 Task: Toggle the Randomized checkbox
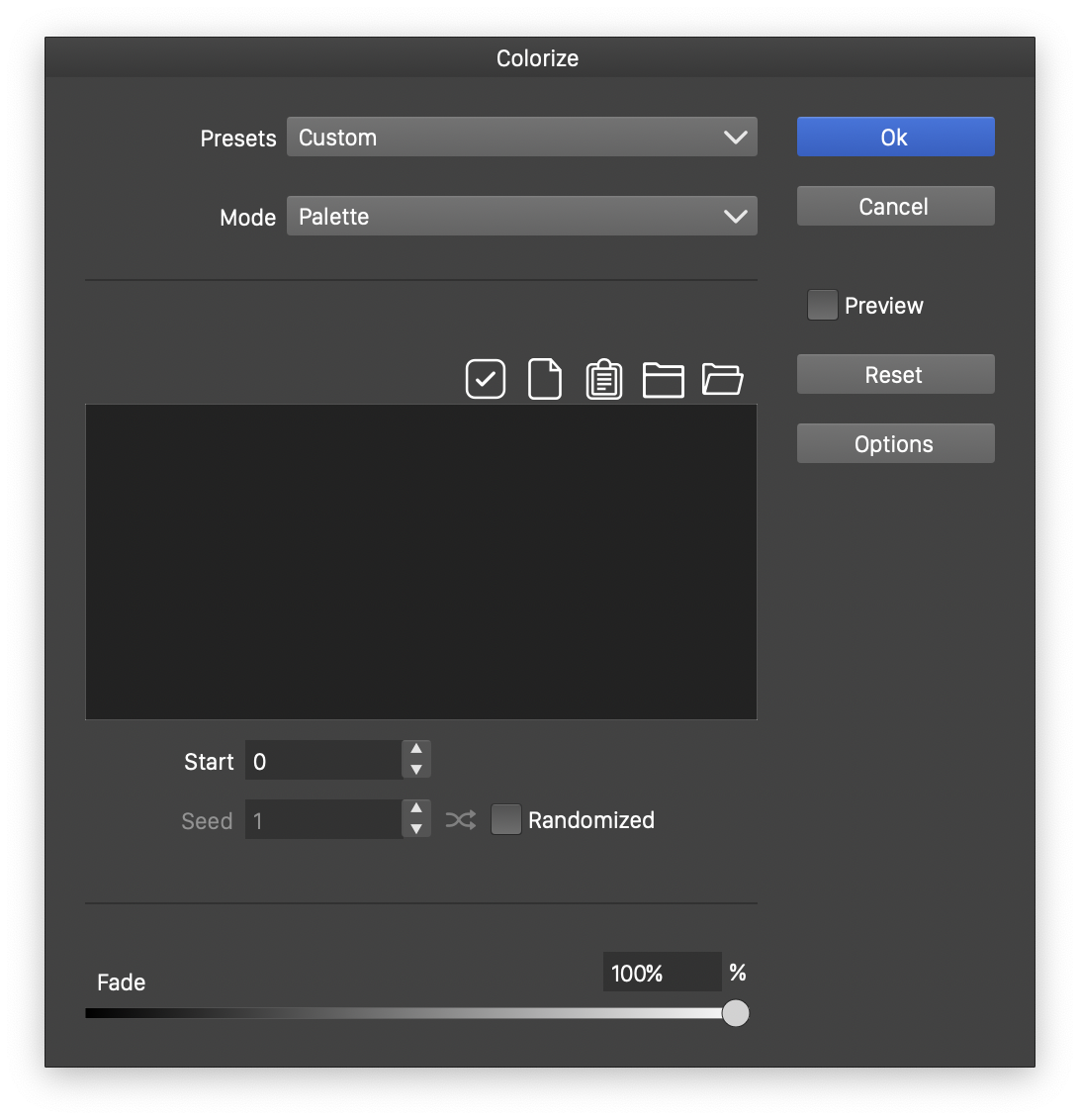pos(506,820)
